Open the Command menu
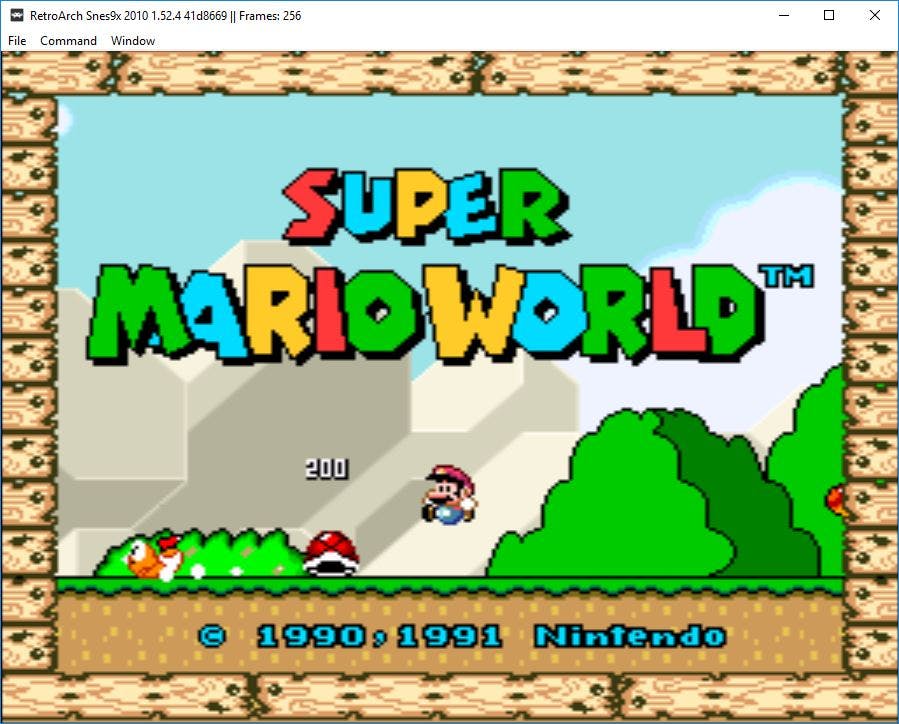This screenshot has width=899, height=724. pyautogui.click(x=68, y=41)
